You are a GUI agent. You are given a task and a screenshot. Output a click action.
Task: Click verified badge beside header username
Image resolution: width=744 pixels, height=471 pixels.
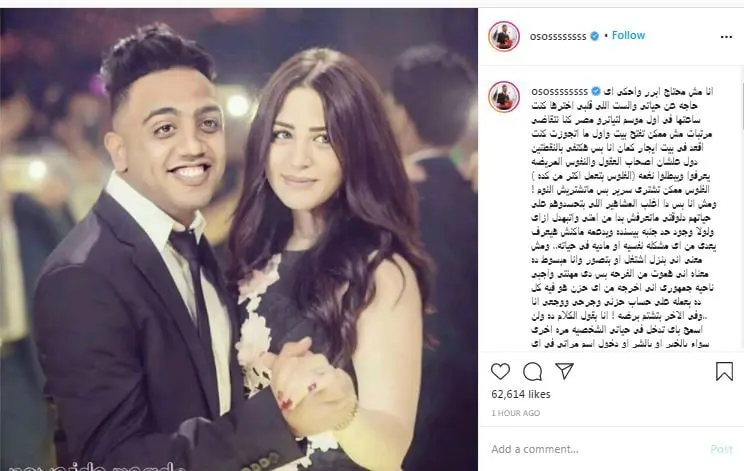(x=594, y=36)
